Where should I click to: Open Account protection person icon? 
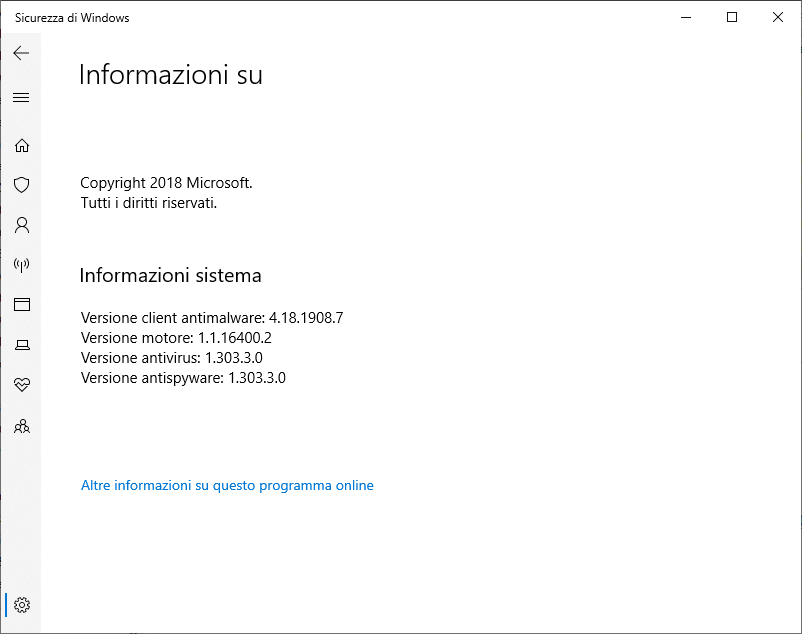point(21,225)
